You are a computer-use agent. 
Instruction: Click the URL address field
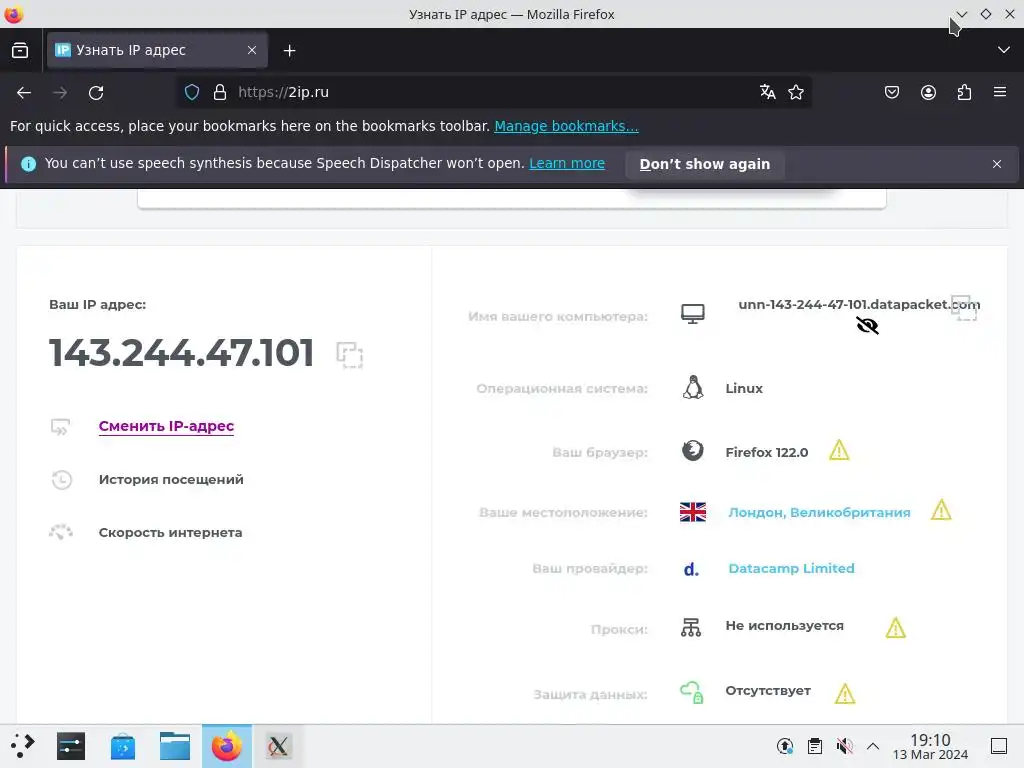point(493,92)
